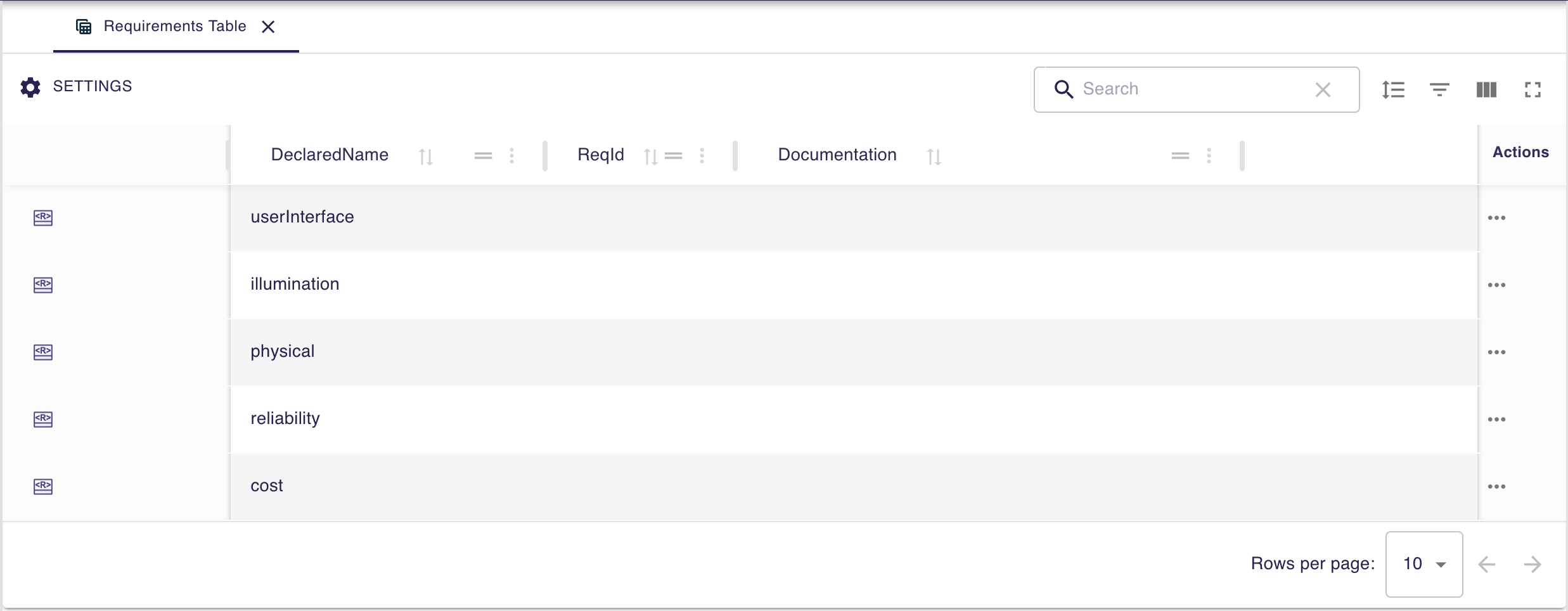1568x611 pixels.
Task: Open the Settings gear icon
Action: point(30,87)
